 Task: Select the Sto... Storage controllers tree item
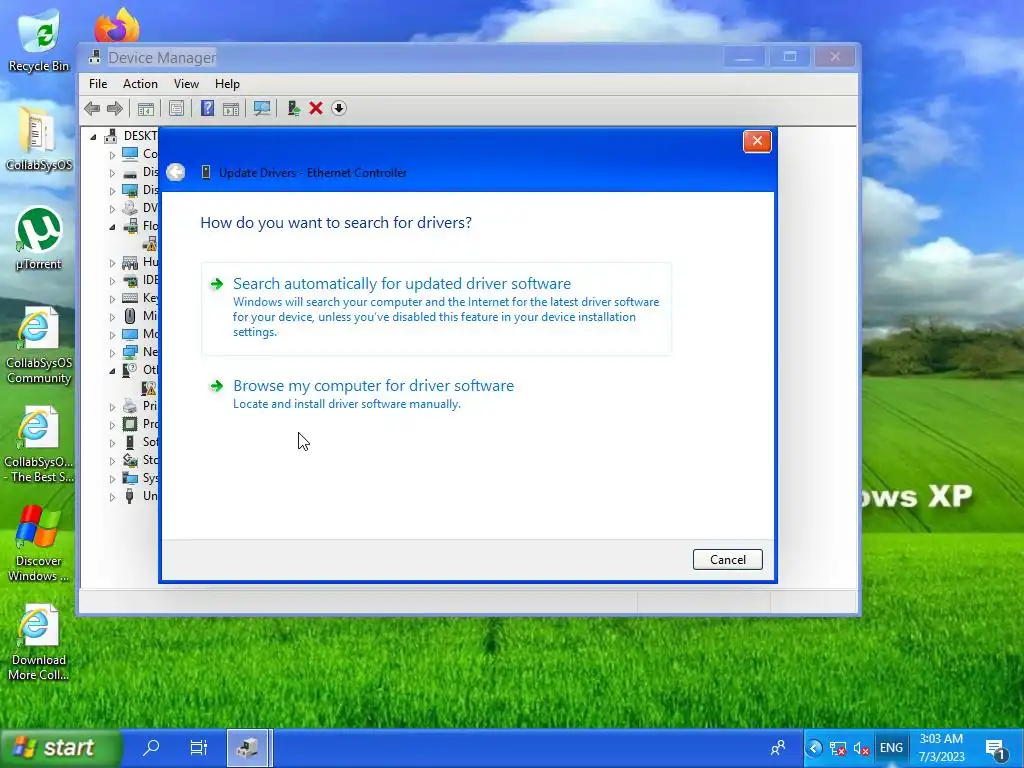[140, 460]
